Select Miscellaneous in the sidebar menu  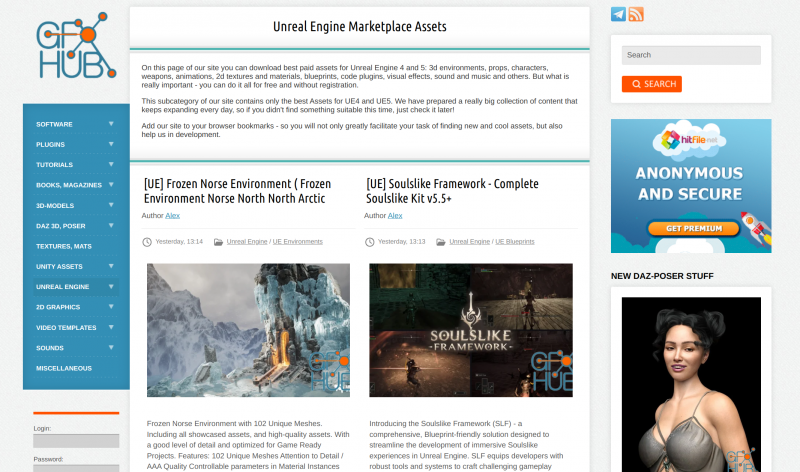pos(64,368)
